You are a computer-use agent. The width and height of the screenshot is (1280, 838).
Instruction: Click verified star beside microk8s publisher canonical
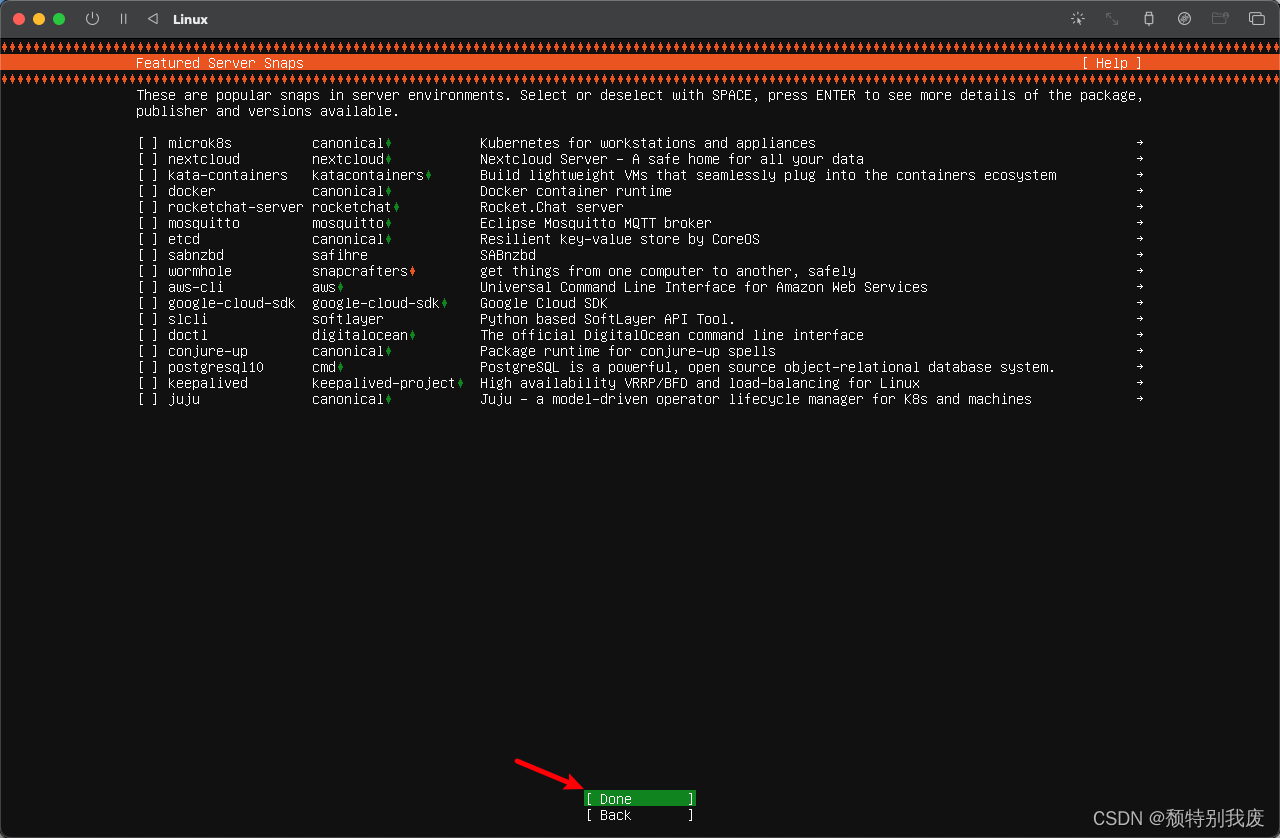coord(388,143)
